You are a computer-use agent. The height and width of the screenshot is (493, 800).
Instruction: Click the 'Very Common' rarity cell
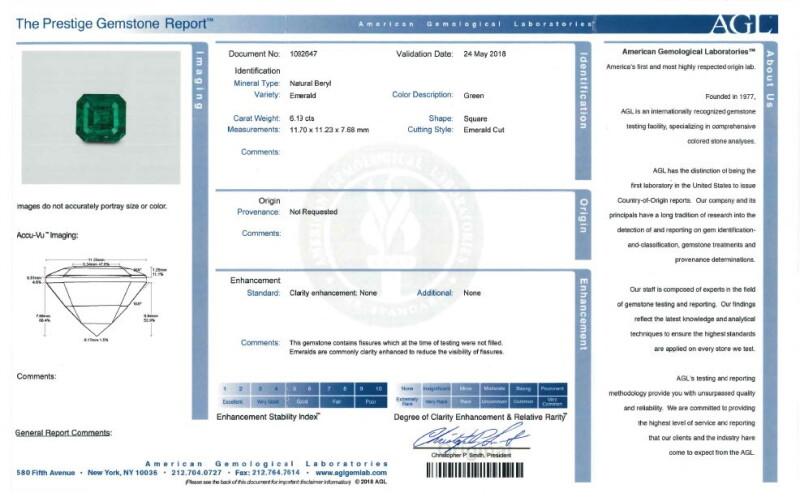[x=553, y=402]
